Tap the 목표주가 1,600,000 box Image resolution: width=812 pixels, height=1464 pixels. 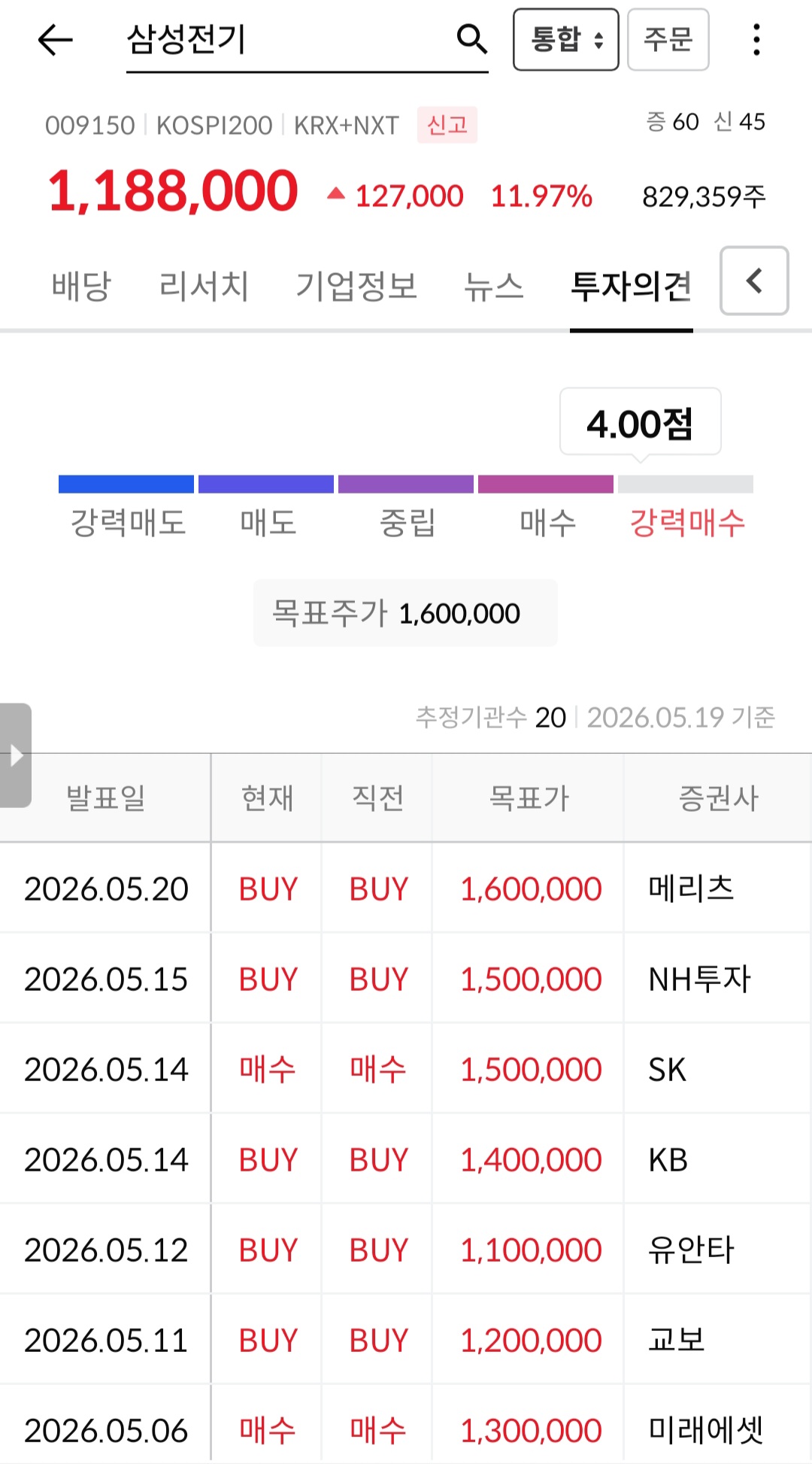click(405, 613)
